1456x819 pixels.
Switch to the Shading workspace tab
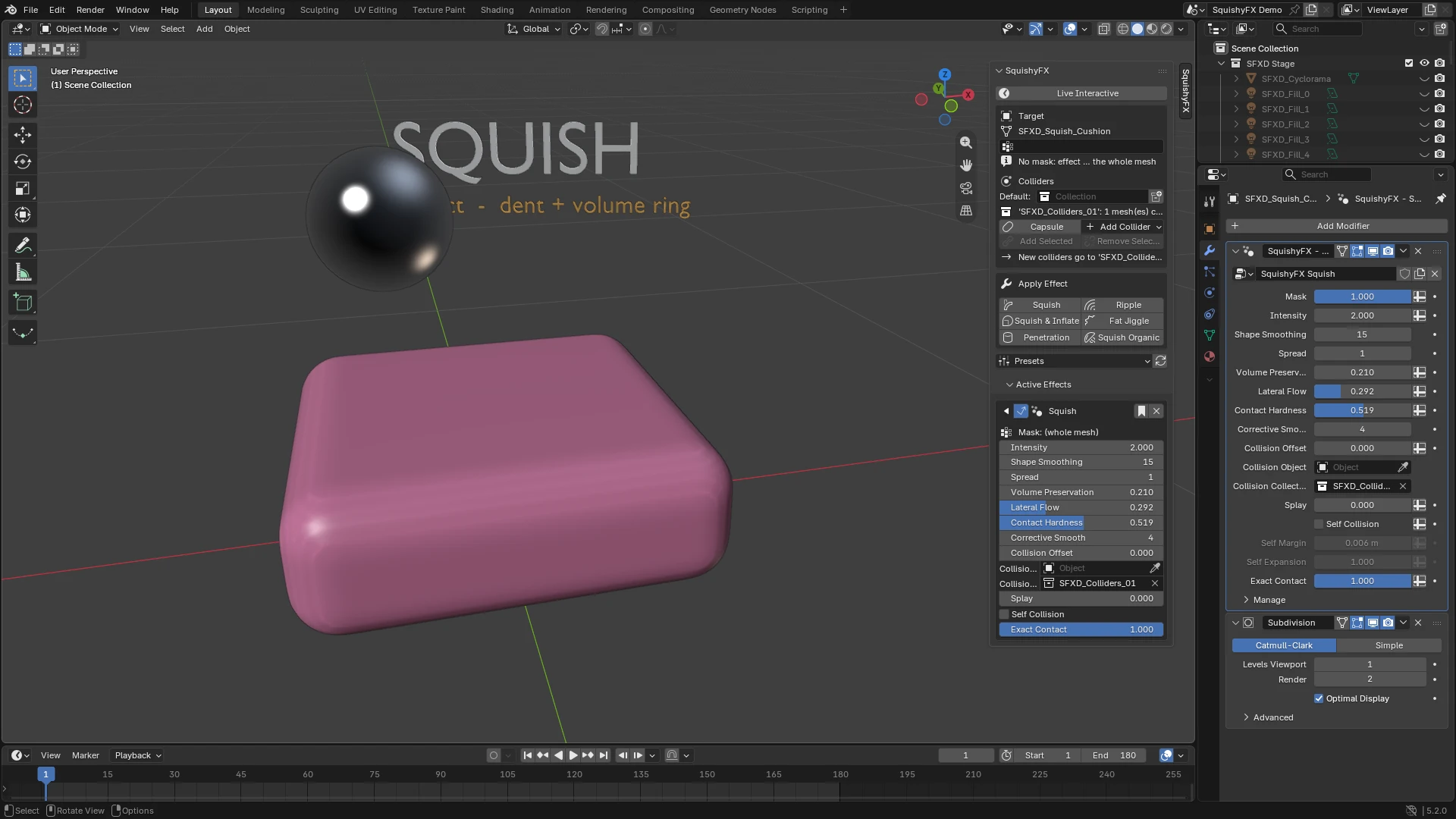point(497,10)
